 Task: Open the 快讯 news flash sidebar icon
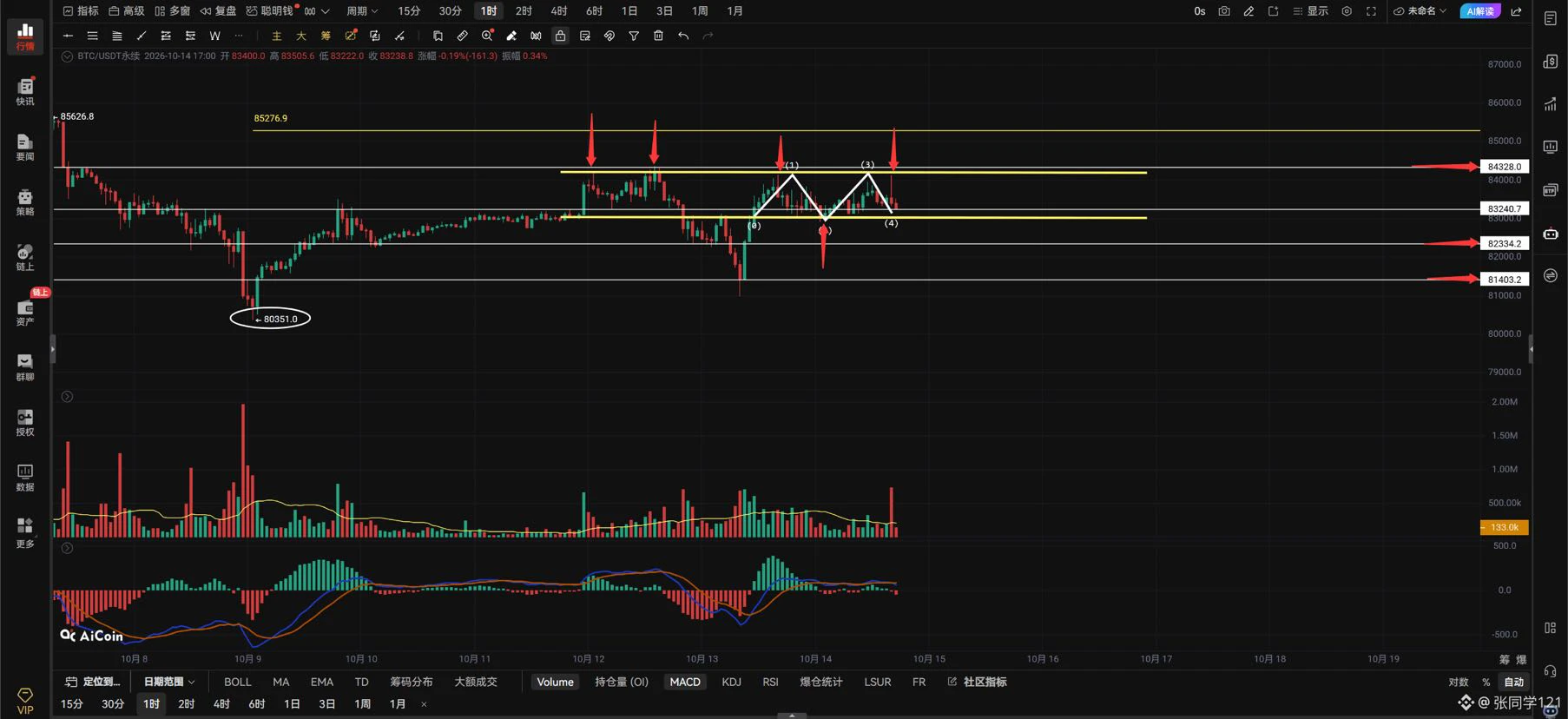pos(25,91)
